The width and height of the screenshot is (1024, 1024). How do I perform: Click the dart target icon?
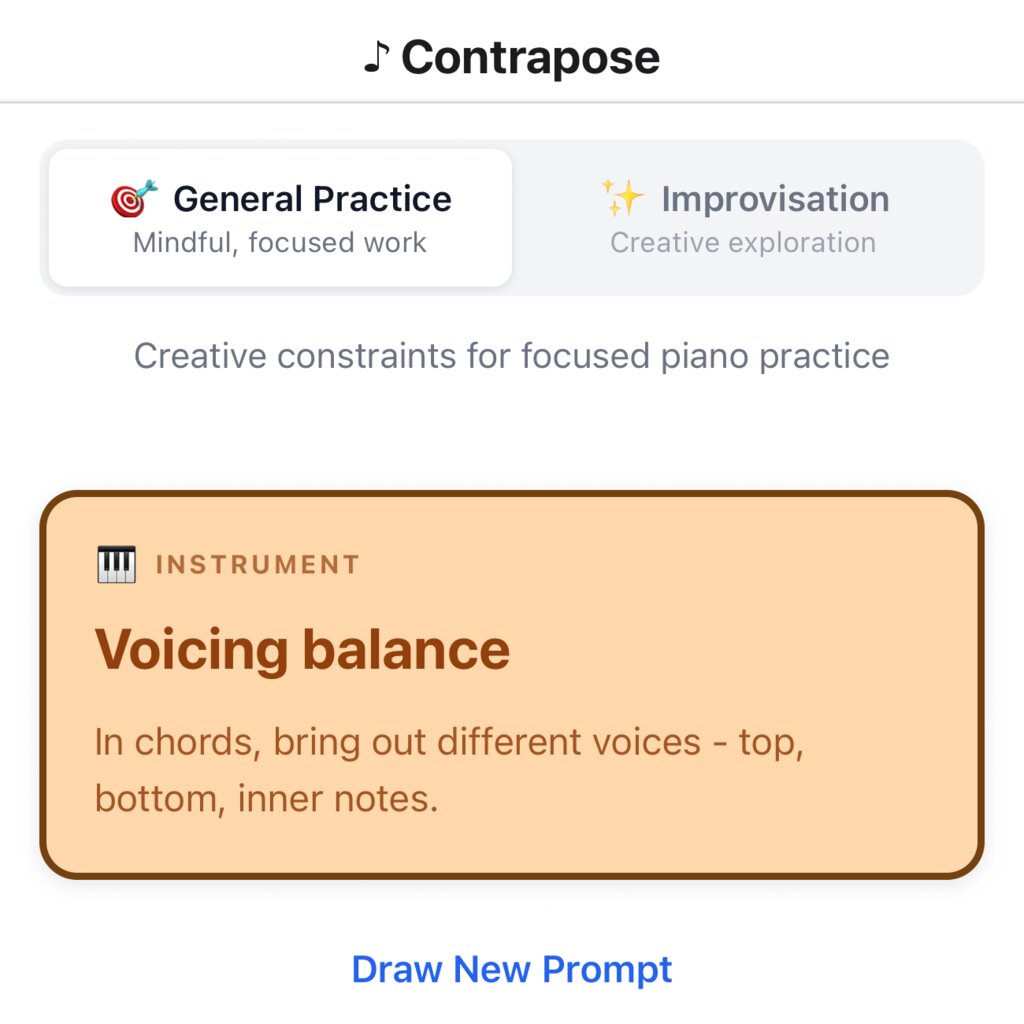(134, 199)
